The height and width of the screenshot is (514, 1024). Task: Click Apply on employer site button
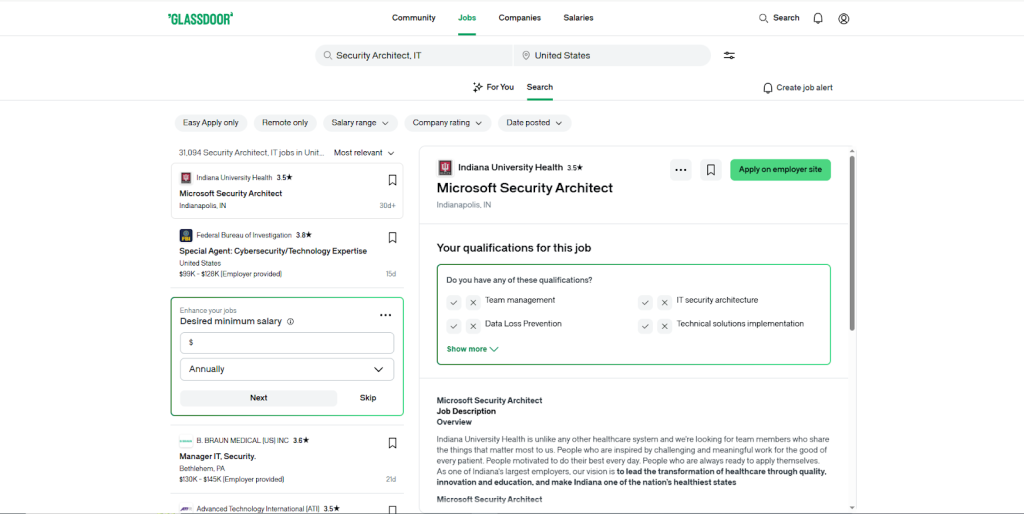(780, 170)
